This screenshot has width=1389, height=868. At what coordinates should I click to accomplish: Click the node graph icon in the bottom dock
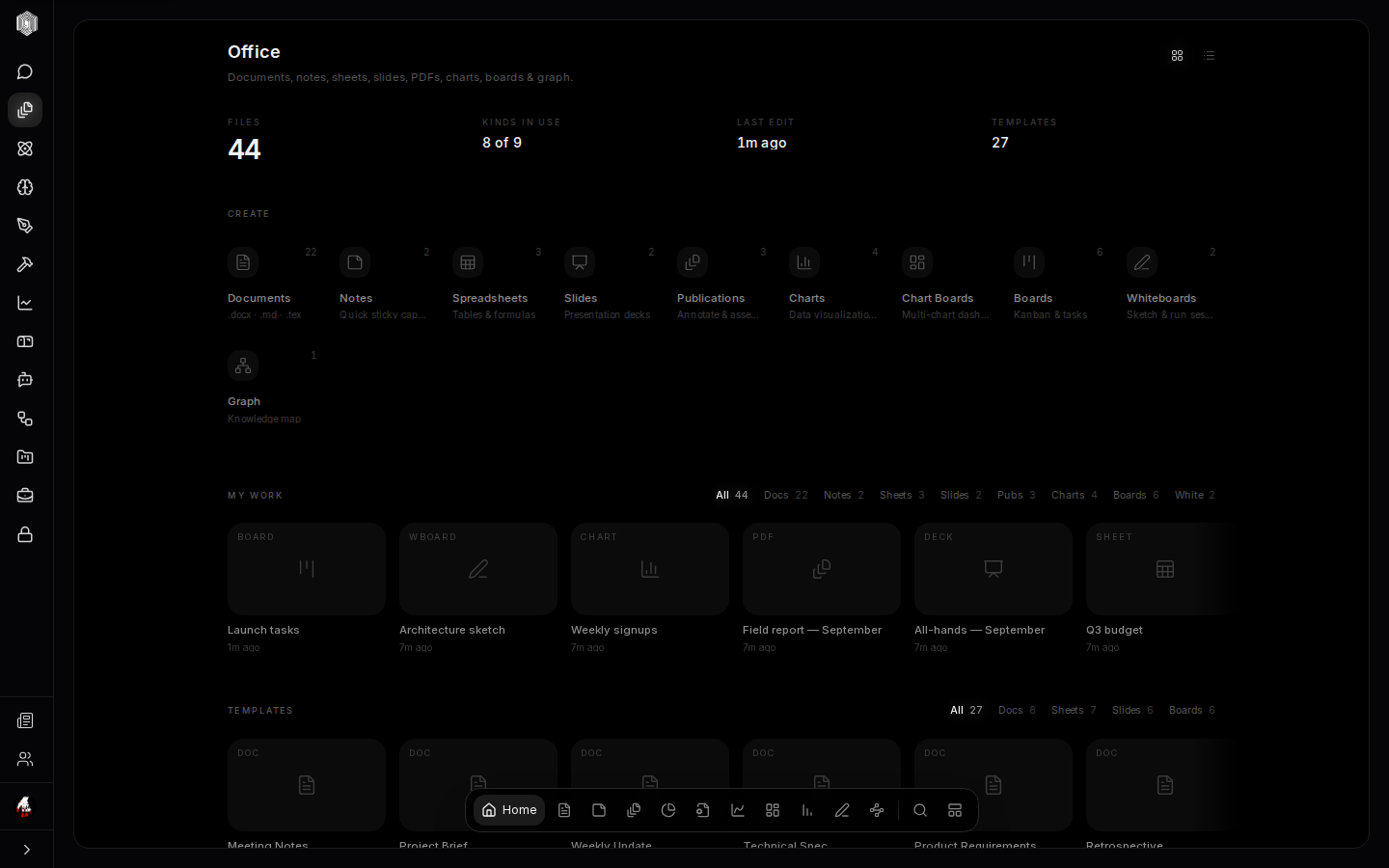pyautogui.click(x=877, y=810)
